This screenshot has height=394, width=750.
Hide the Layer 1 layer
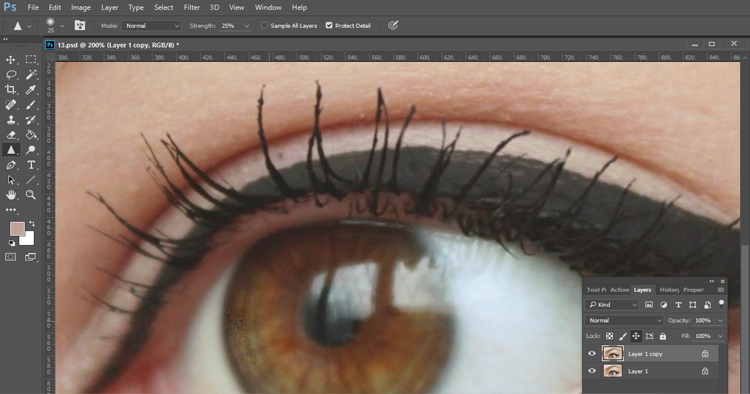(592, 371)
